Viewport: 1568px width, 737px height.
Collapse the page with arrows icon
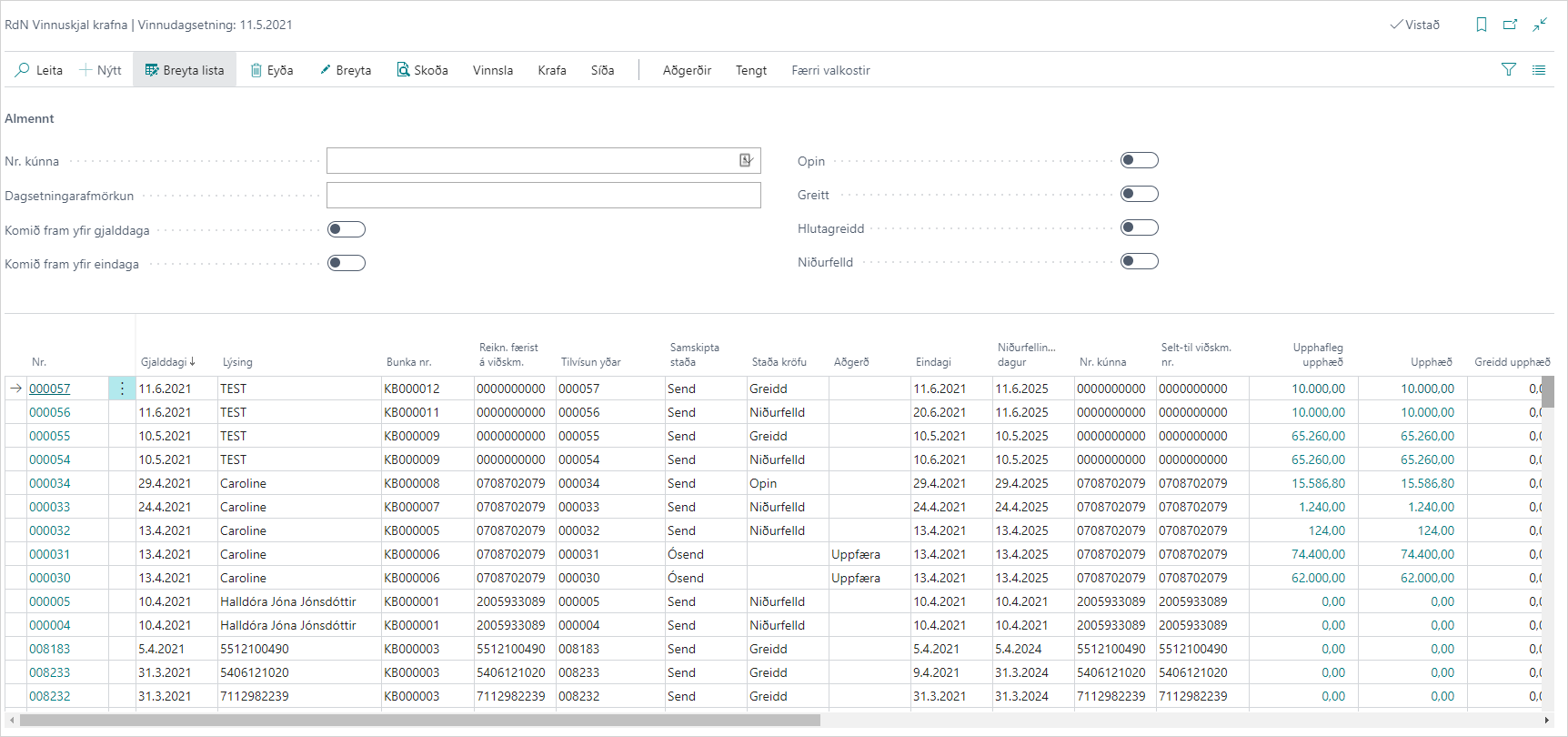1540,25
